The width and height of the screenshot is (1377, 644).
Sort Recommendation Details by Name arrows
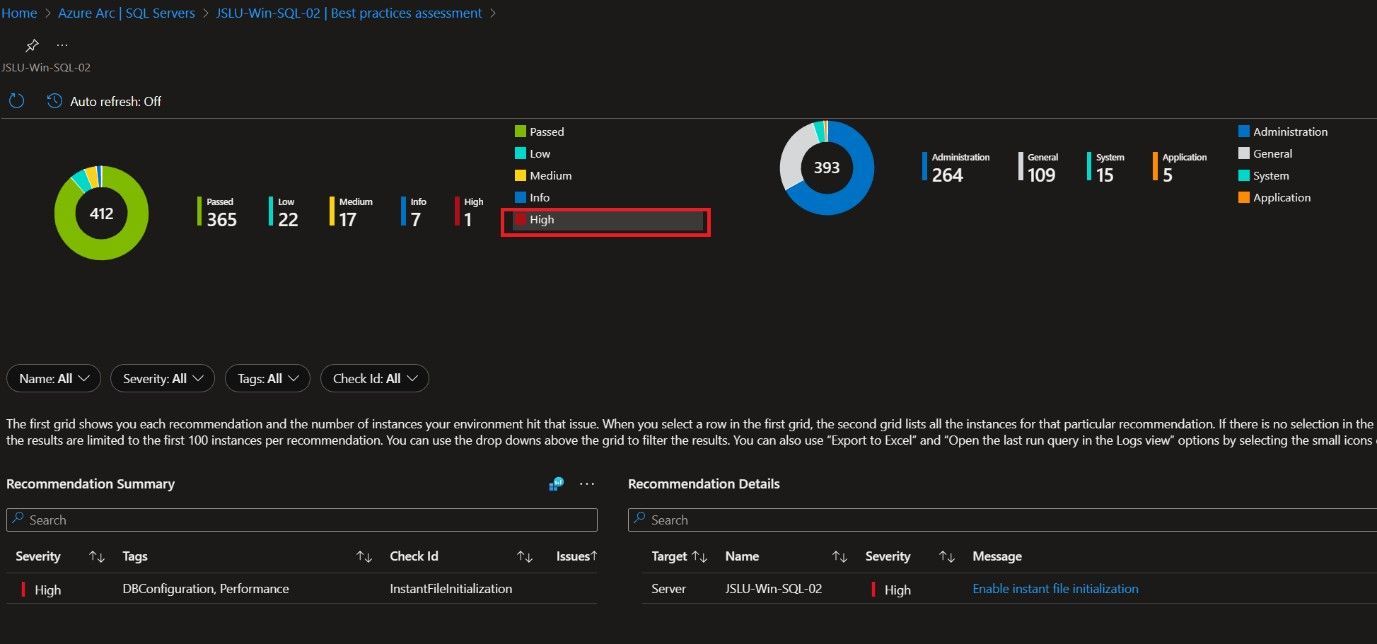click(840, 557)
